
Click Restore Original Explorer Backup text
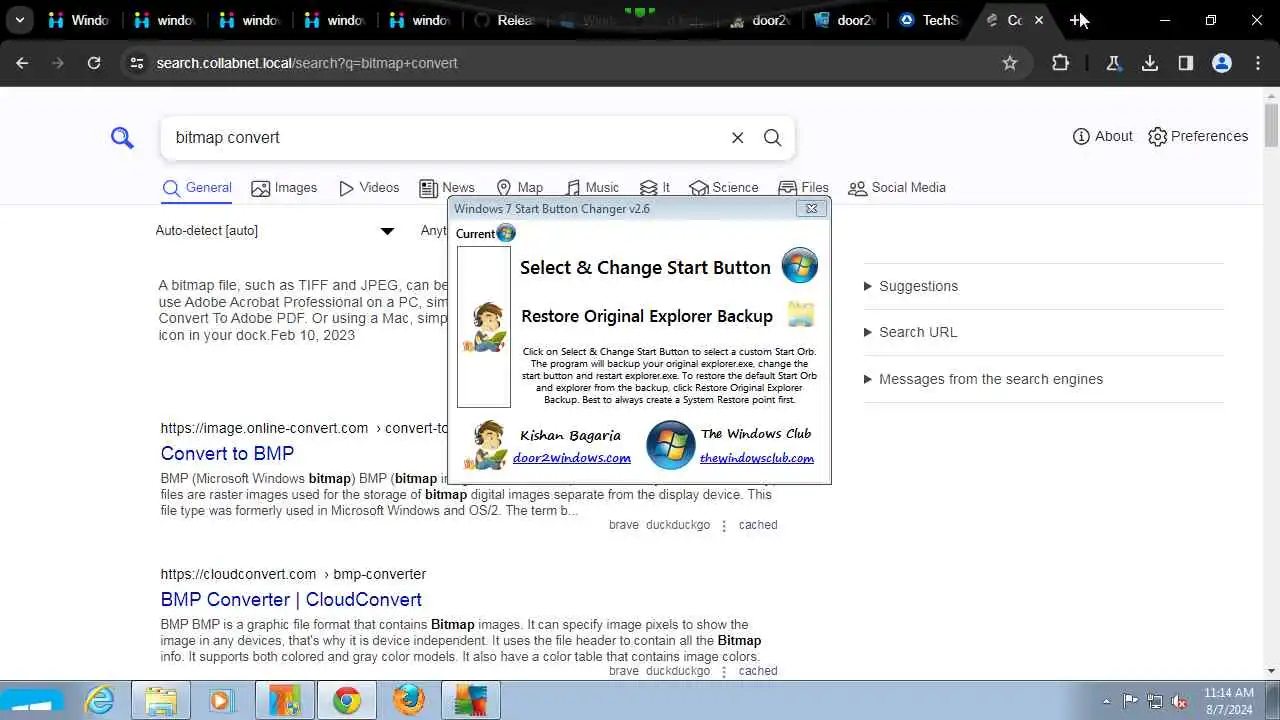click(x=647, y=316)
